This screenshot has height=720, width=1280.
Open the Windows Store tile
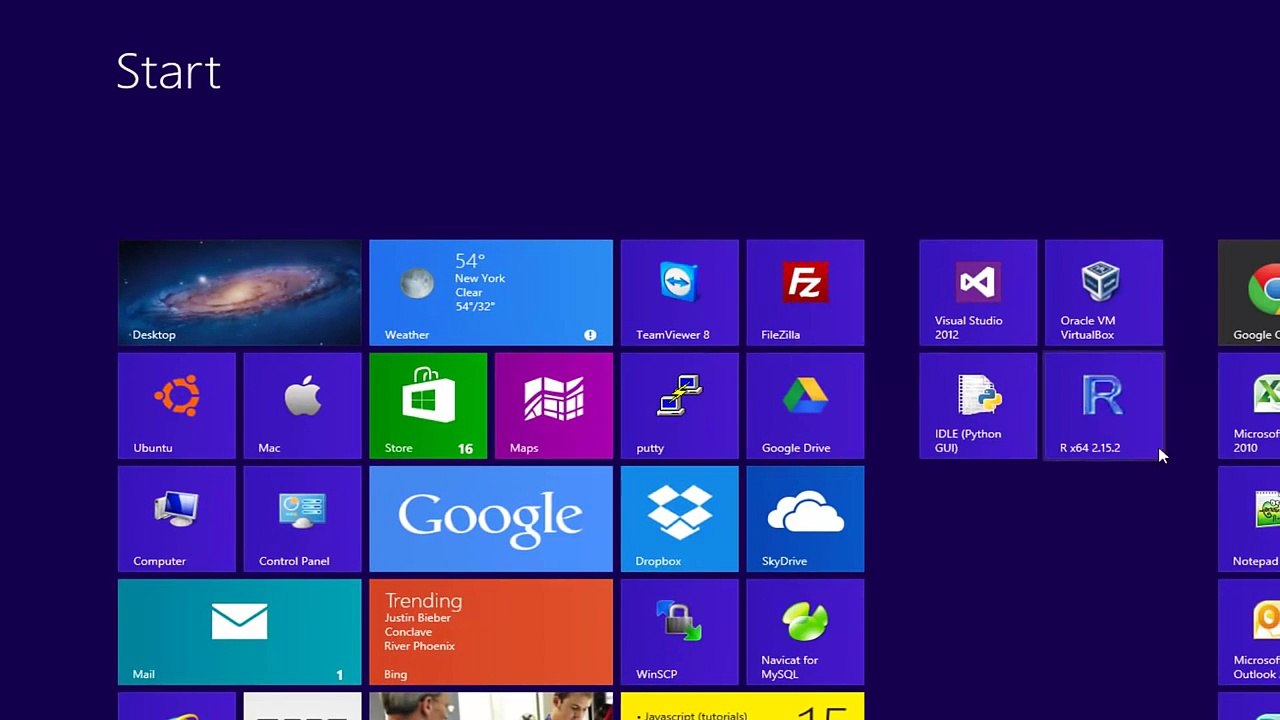[428, 406]
